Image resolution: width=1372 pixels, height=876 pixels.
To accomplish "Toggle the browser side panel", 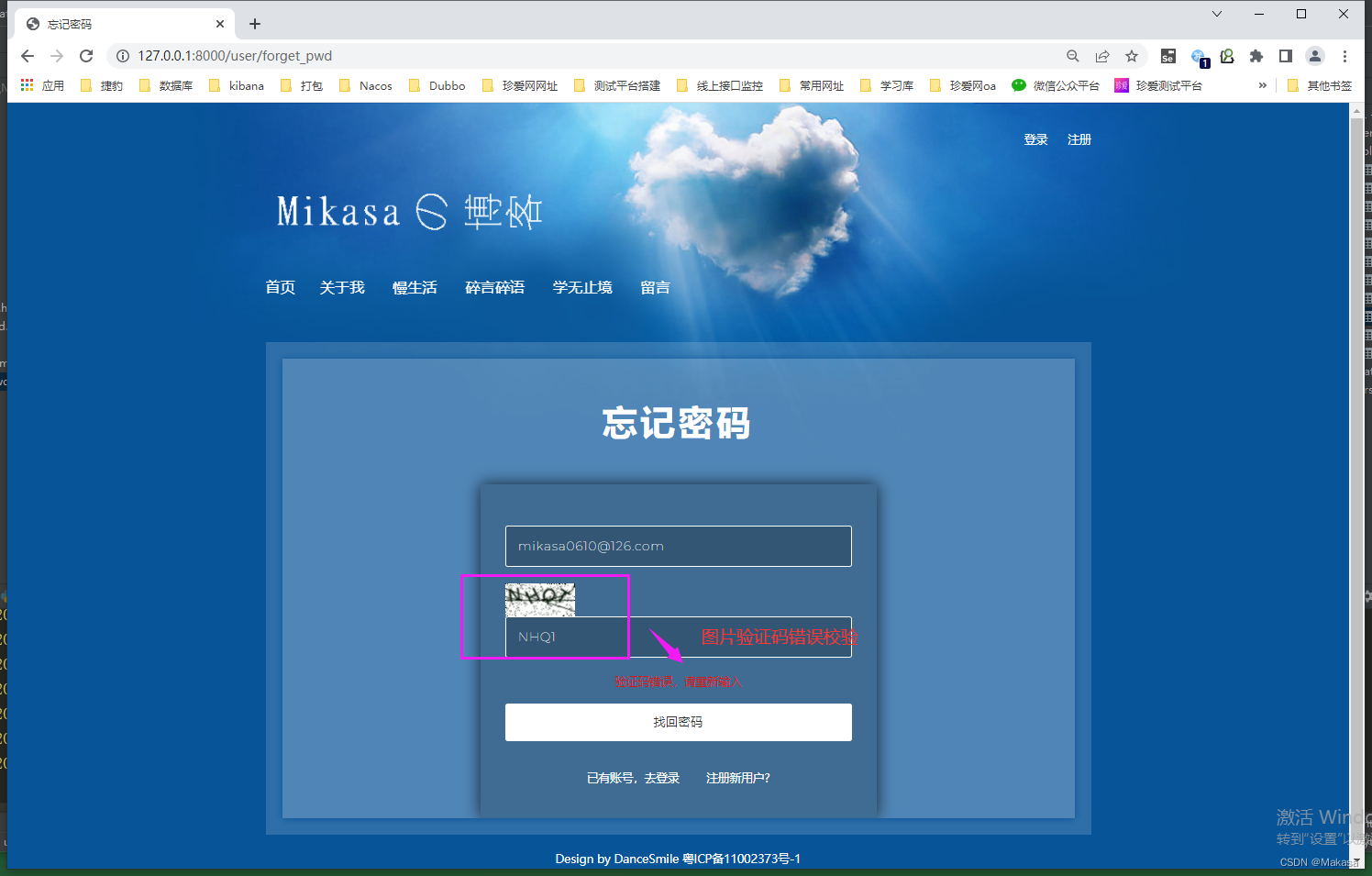I will point(1286,56).
